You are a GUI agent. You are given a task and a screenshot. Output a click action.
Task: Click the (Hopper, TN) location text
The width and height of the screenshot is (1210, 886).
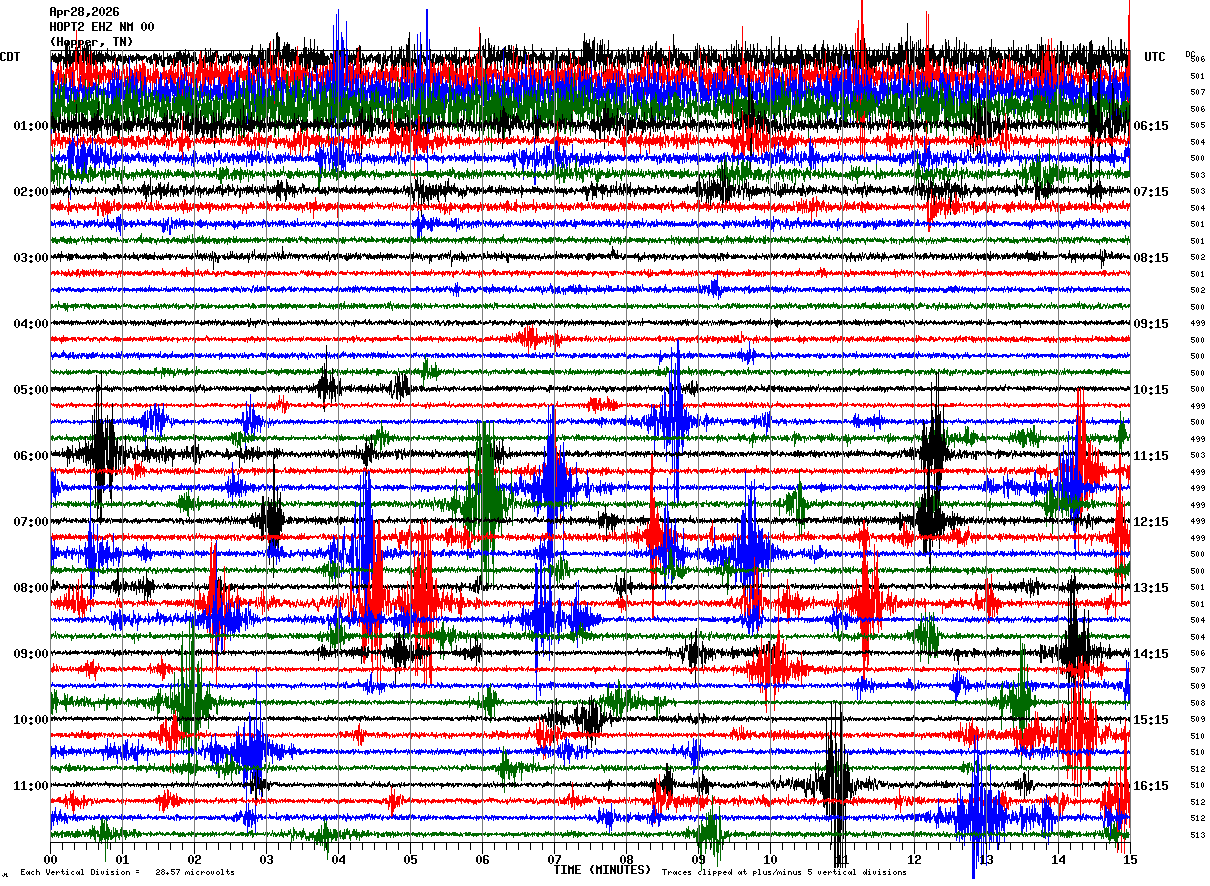pos(91,42)
